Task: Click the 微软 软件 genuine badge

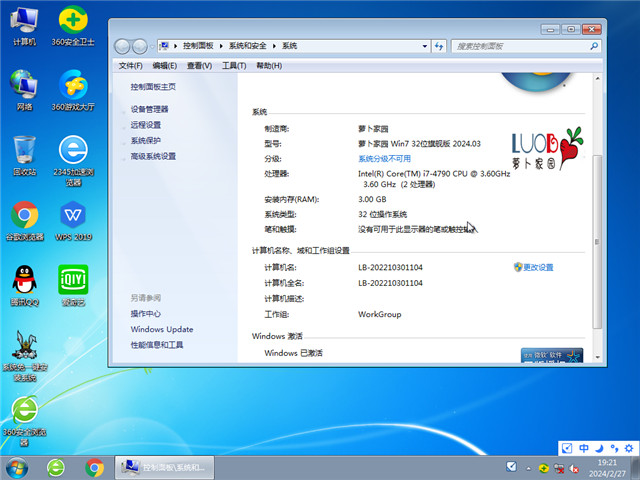Action: point(552,355)
